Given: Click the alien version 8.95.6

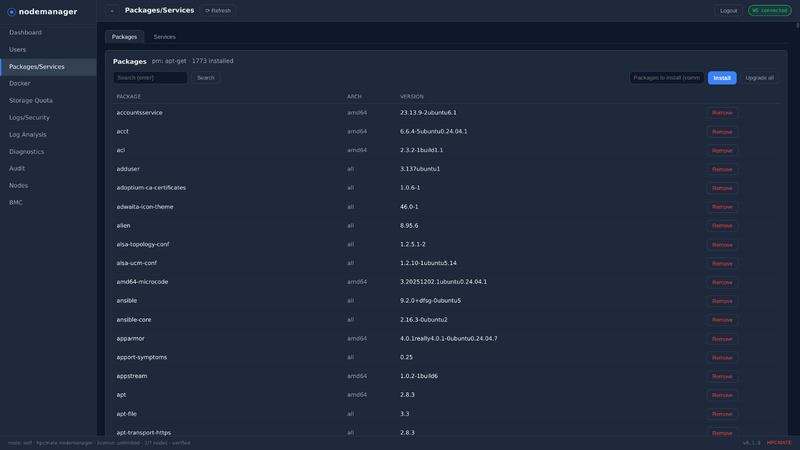Looking at the screenshot, I should pyautogui.click(x=409, y=226).
